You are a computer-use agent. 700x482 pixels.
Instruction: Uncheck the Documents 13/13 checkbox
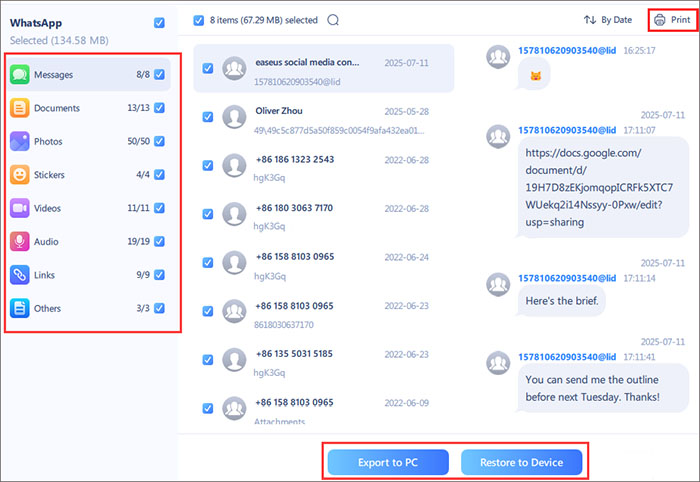[159, 108]
